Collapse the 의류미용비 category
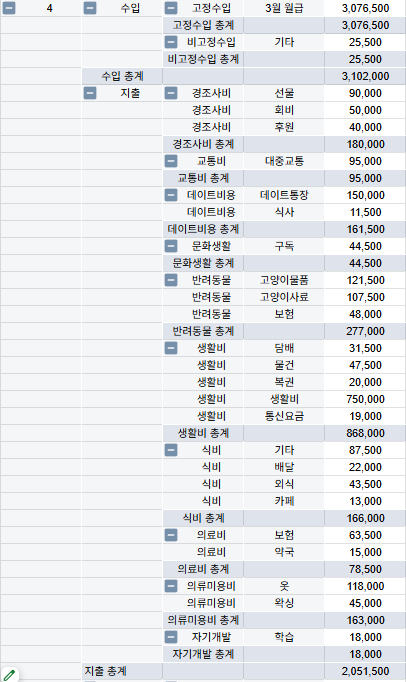The height and width of the screenshot is (682, 406). pyautogui.click(x=171, y=586)
